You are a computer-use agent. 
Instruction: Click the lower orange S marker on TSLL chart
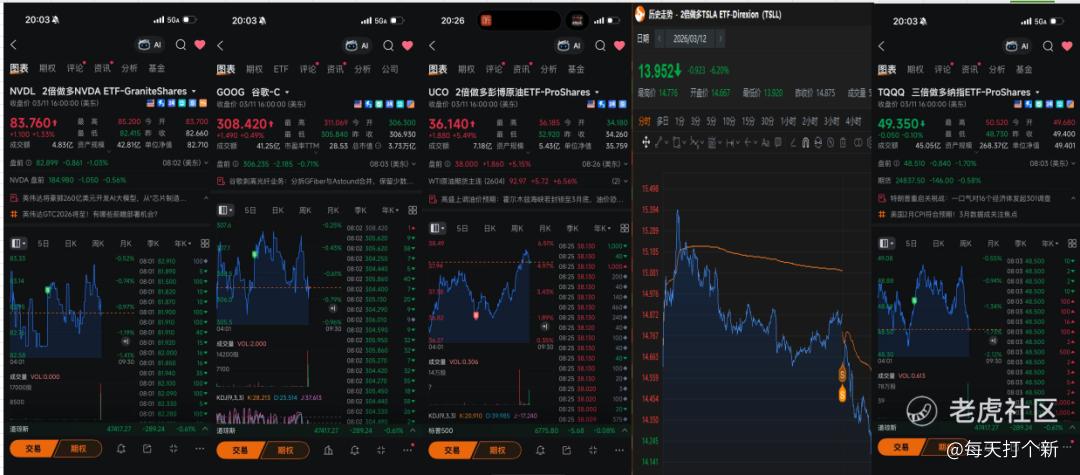coord(842,394)
